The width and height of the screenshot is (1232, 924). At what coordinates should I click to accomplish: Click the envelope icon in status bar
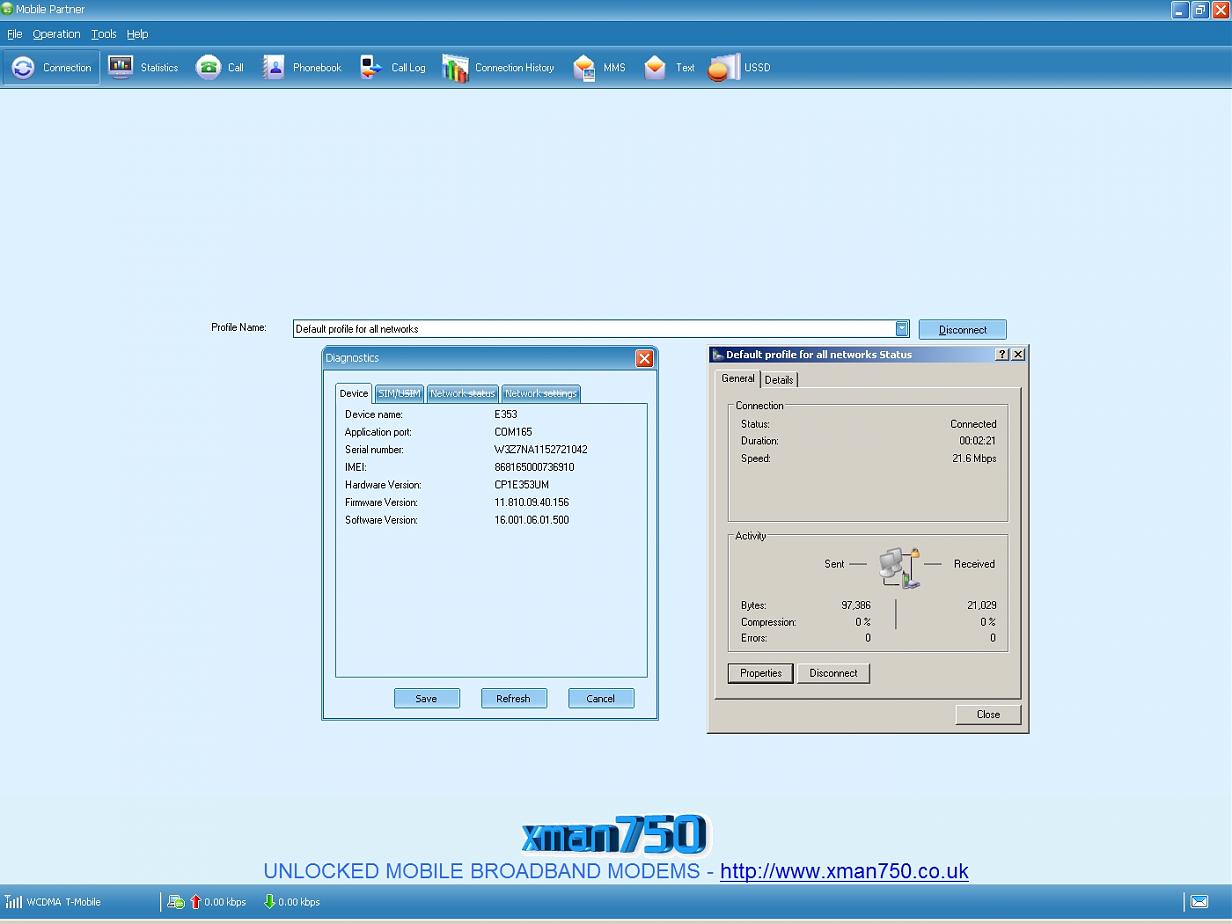tap(1199, 902)
